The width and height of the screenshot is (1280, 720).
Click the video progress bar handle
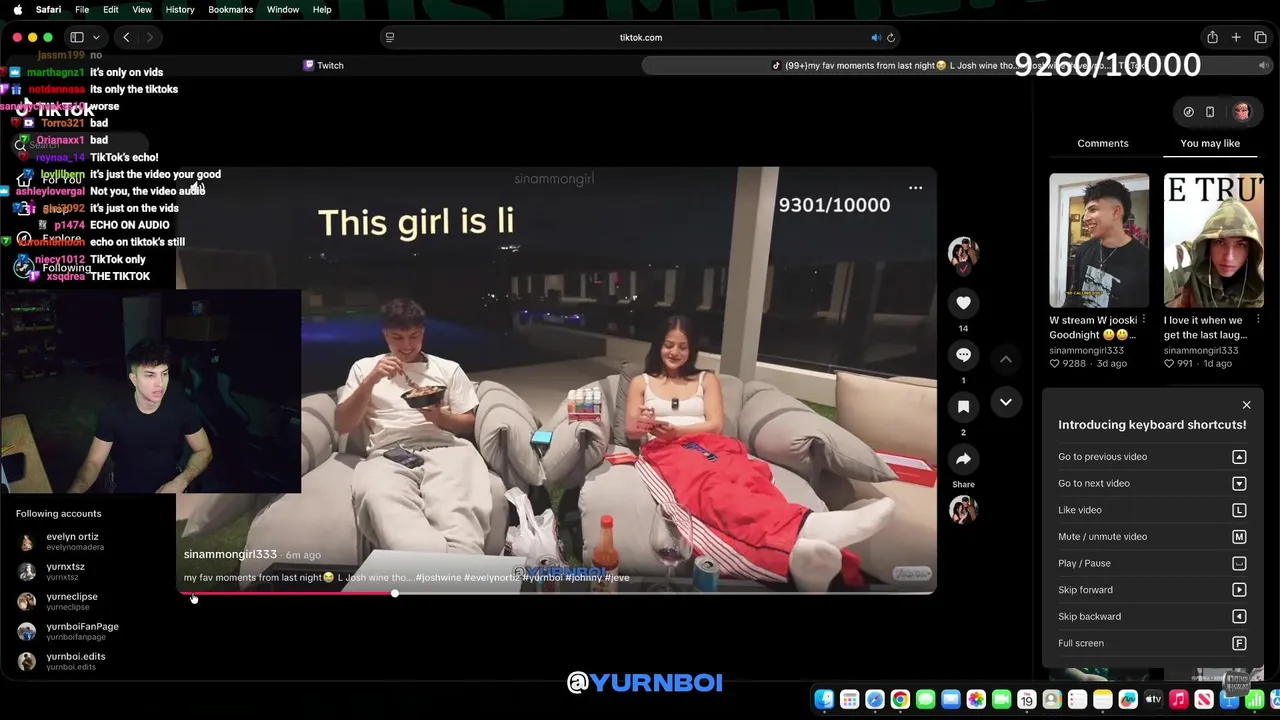click(x=395, y=593)
